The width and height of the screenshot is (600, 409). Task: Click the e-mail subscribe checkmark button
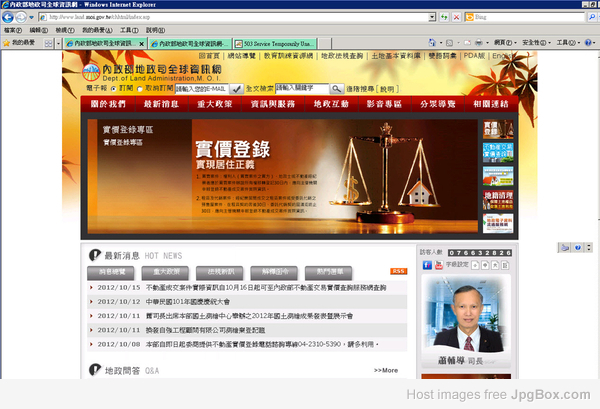[236, 89]
